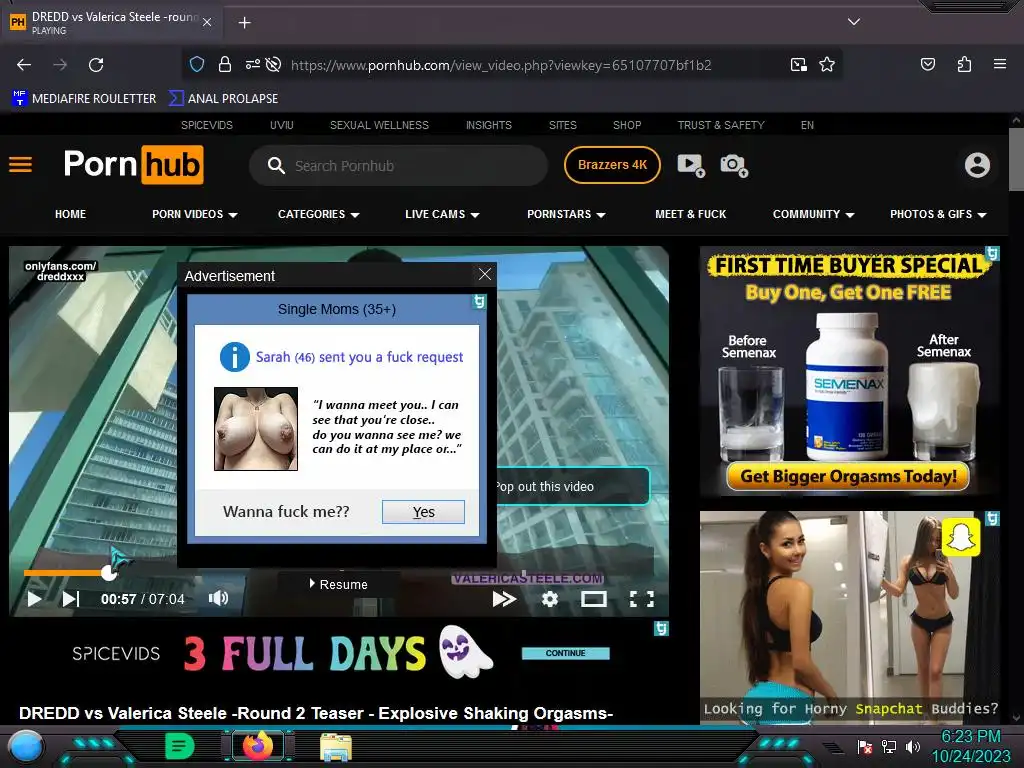Image resolution: width=1024 pixels, height=768 pixels.
Task: Click the video progress bar handle
Action: click(108, 573)
